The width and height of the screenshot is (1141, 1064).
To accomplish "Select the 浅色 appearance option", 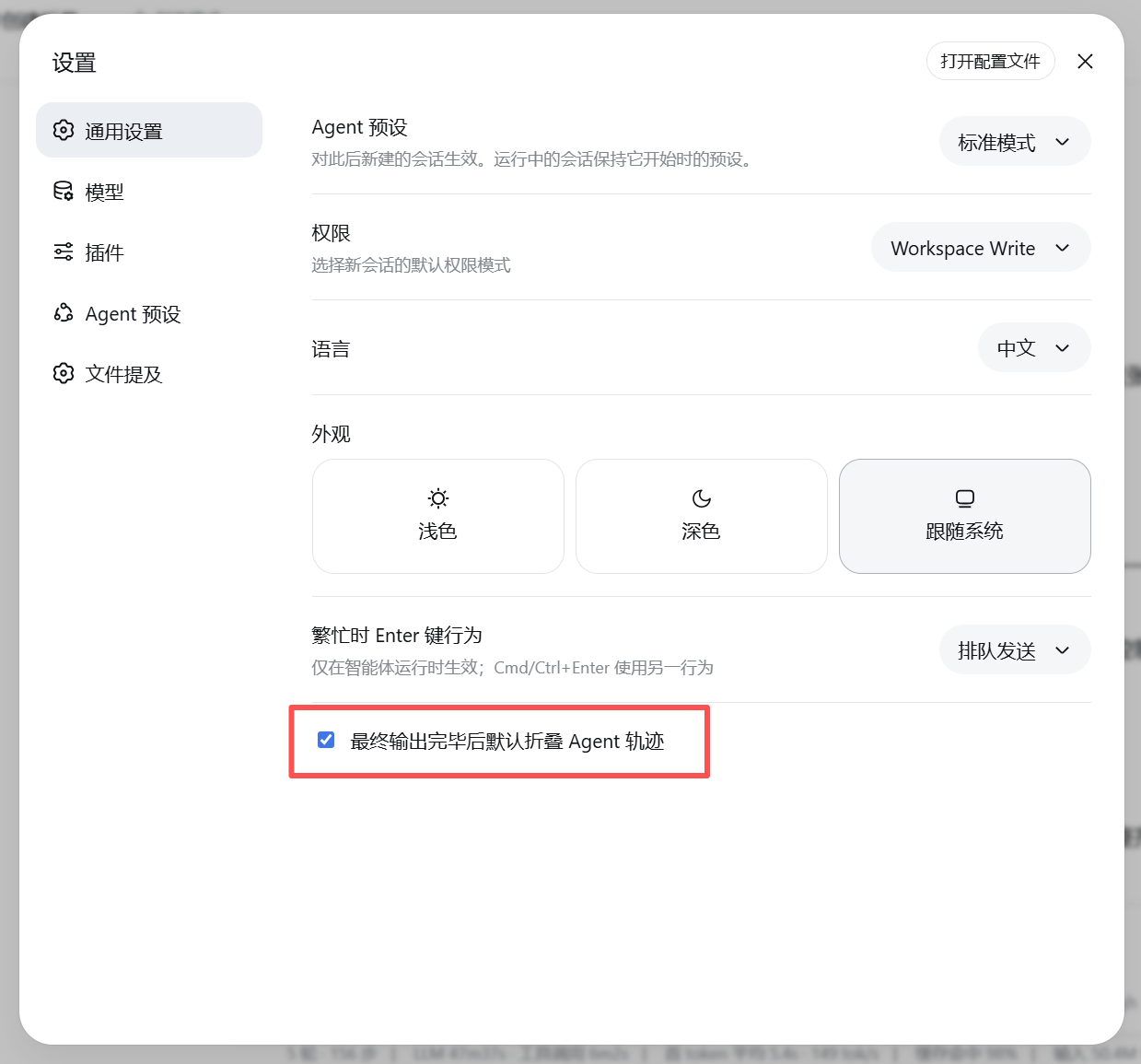I will (x=438, y=516).
